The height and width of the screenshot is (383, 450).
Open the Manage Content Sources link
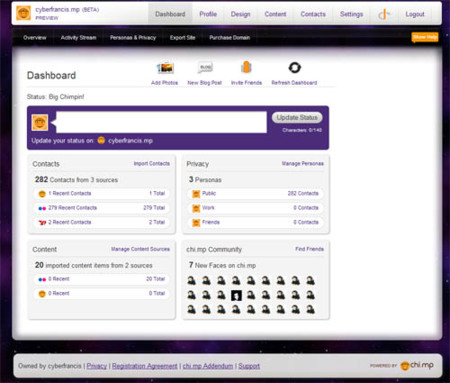[140, 249]
